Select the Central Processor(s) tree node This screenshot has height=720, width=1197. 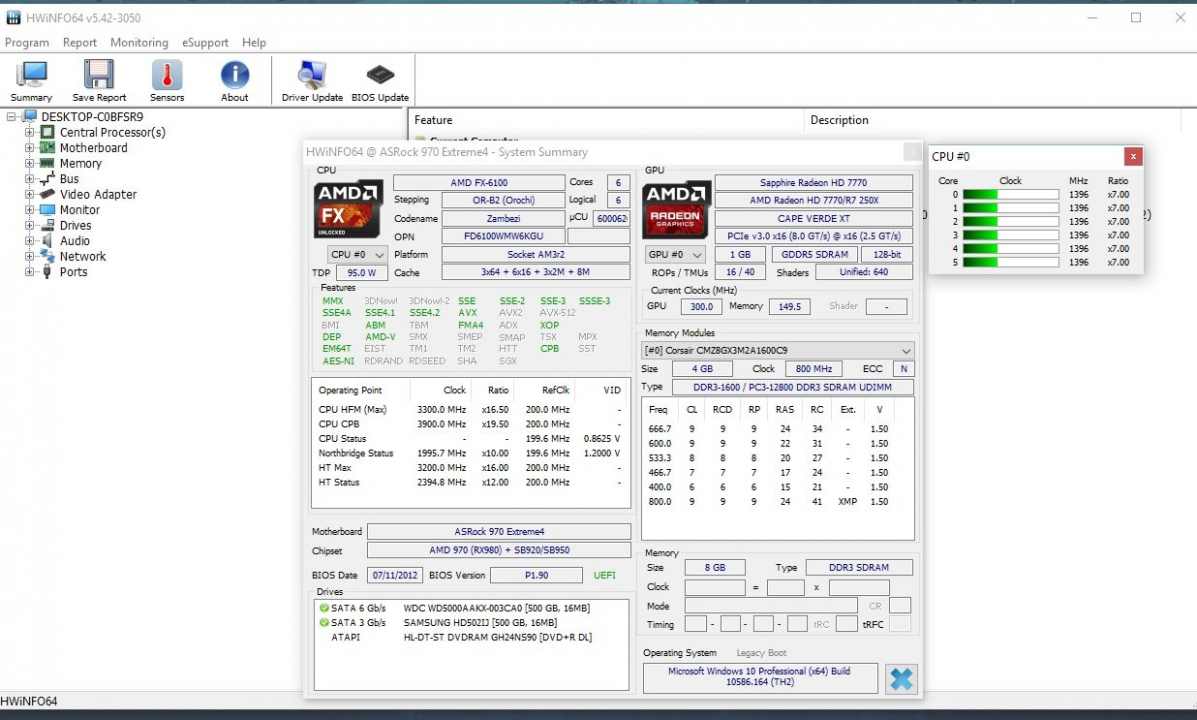tap(112, 132)
